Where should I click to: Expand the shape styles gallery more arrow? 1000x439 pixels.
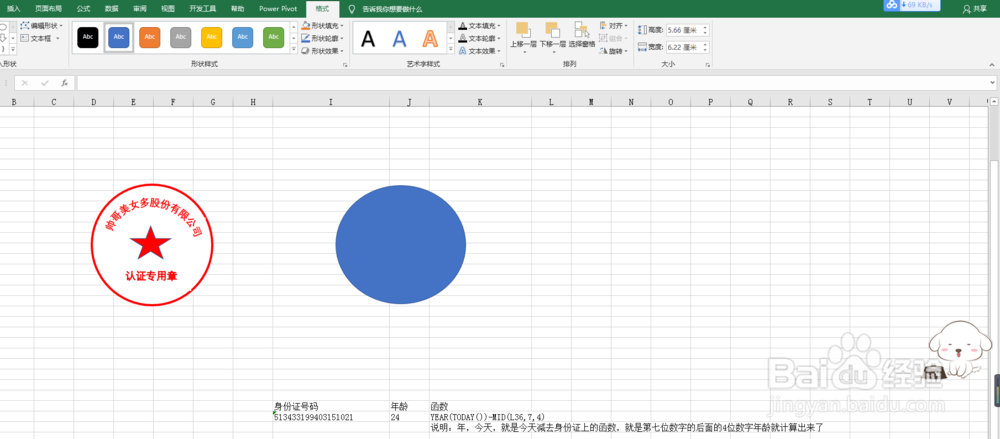tap(293, 50)
